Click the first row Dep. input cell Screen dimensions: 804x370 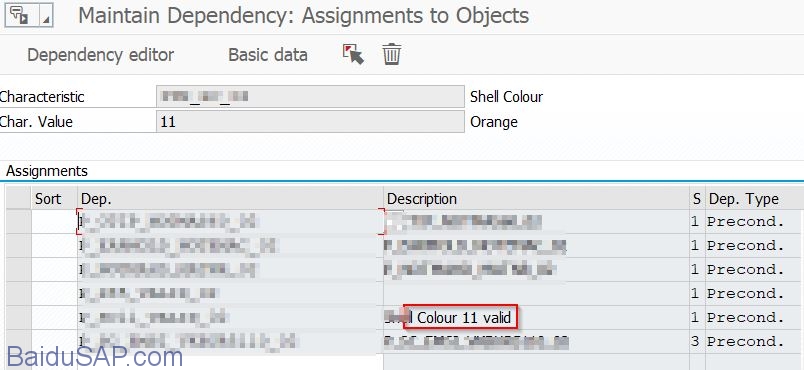click(x=230, y=221)
